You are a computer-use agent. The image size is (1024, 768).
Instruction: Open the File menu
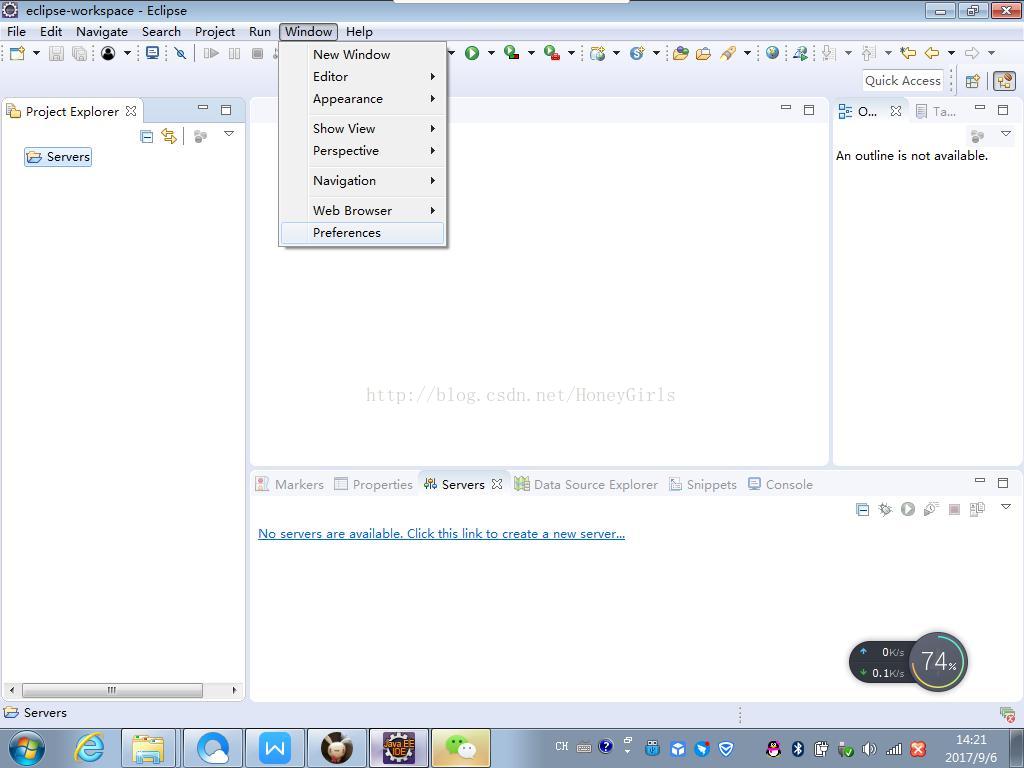16,31
